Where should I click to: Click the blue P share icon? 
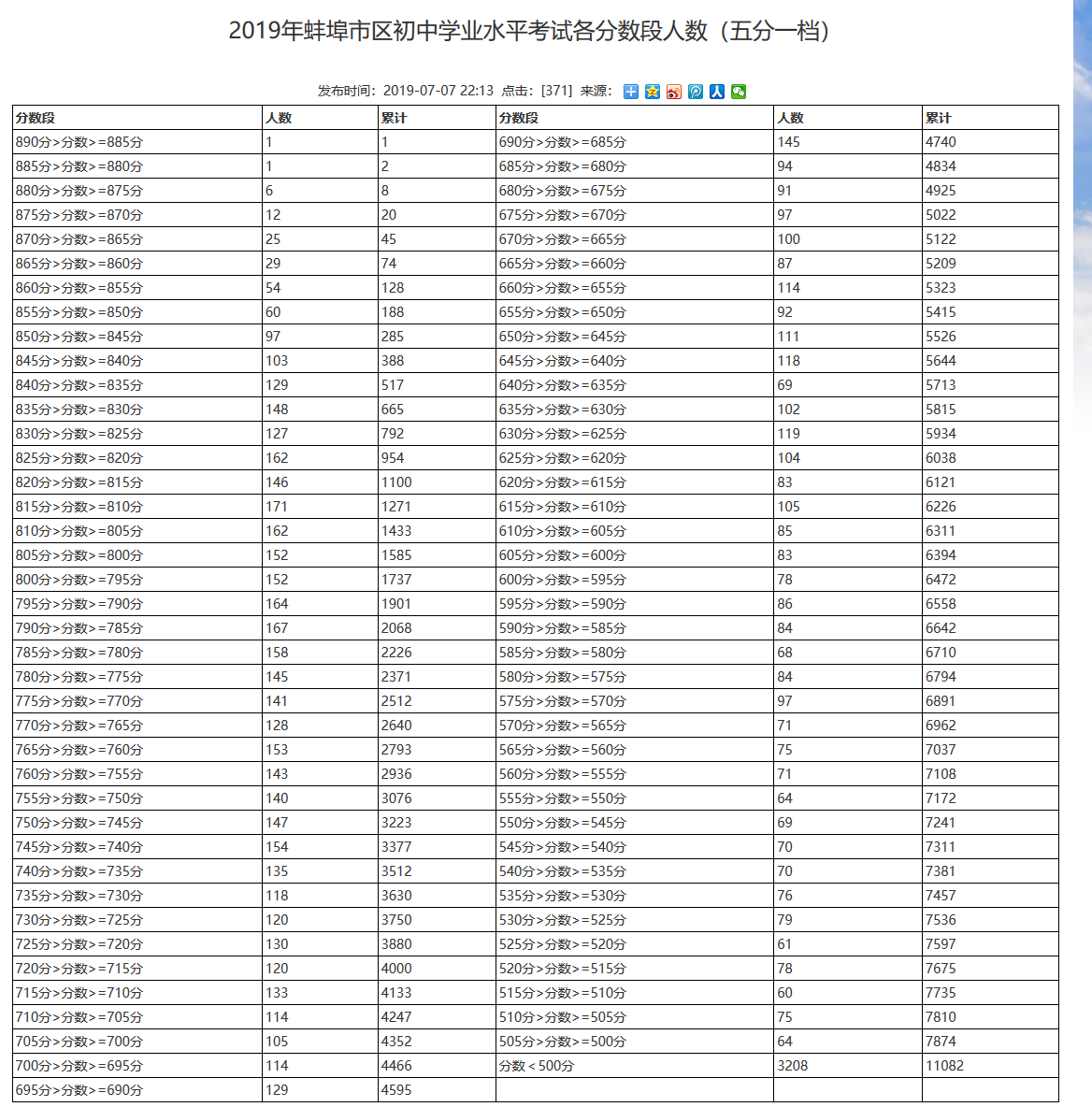[x=695, y=92]
